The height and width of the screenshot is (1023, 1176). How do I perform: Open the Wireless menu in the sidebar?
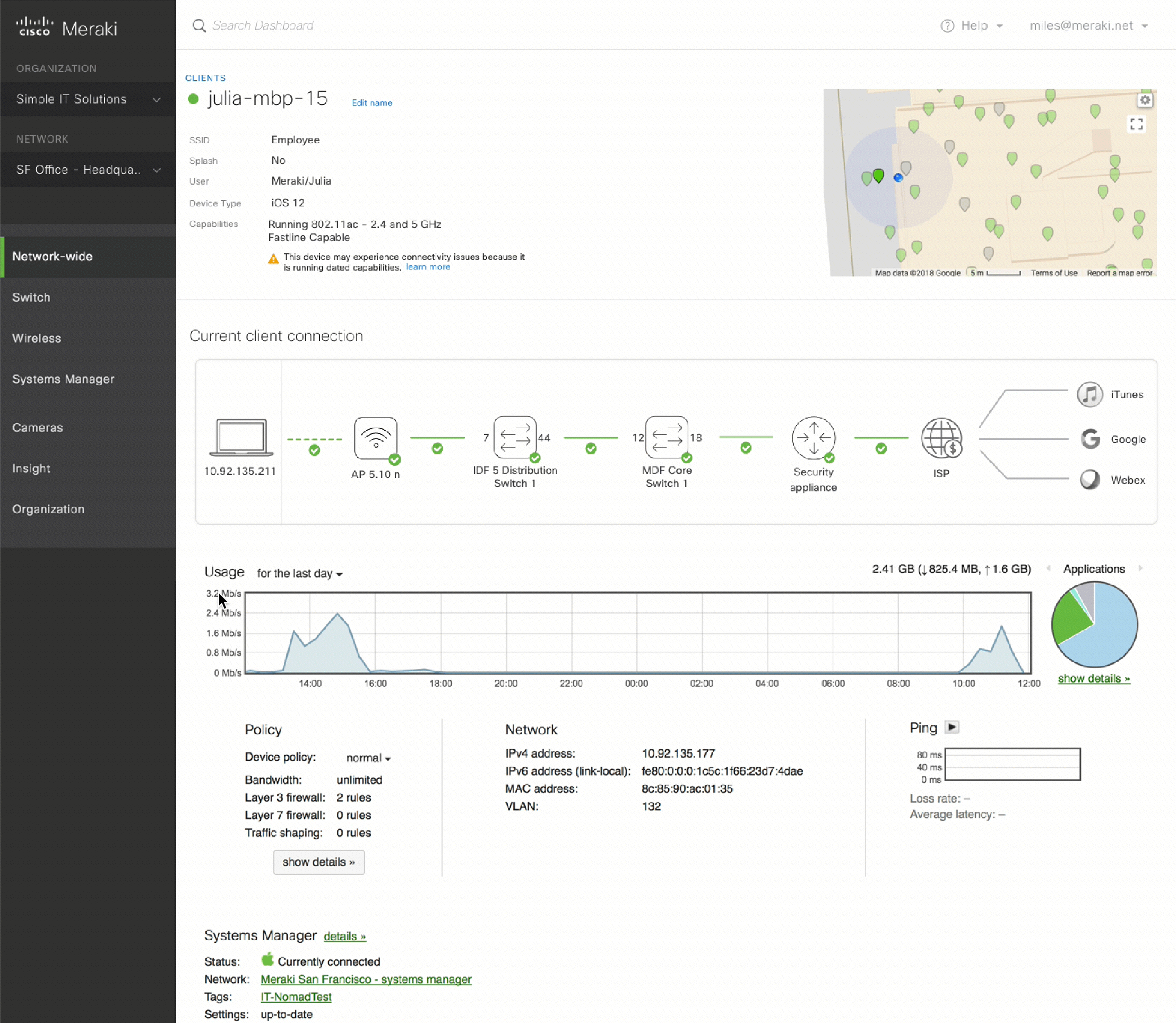click(x=37, y=338)
